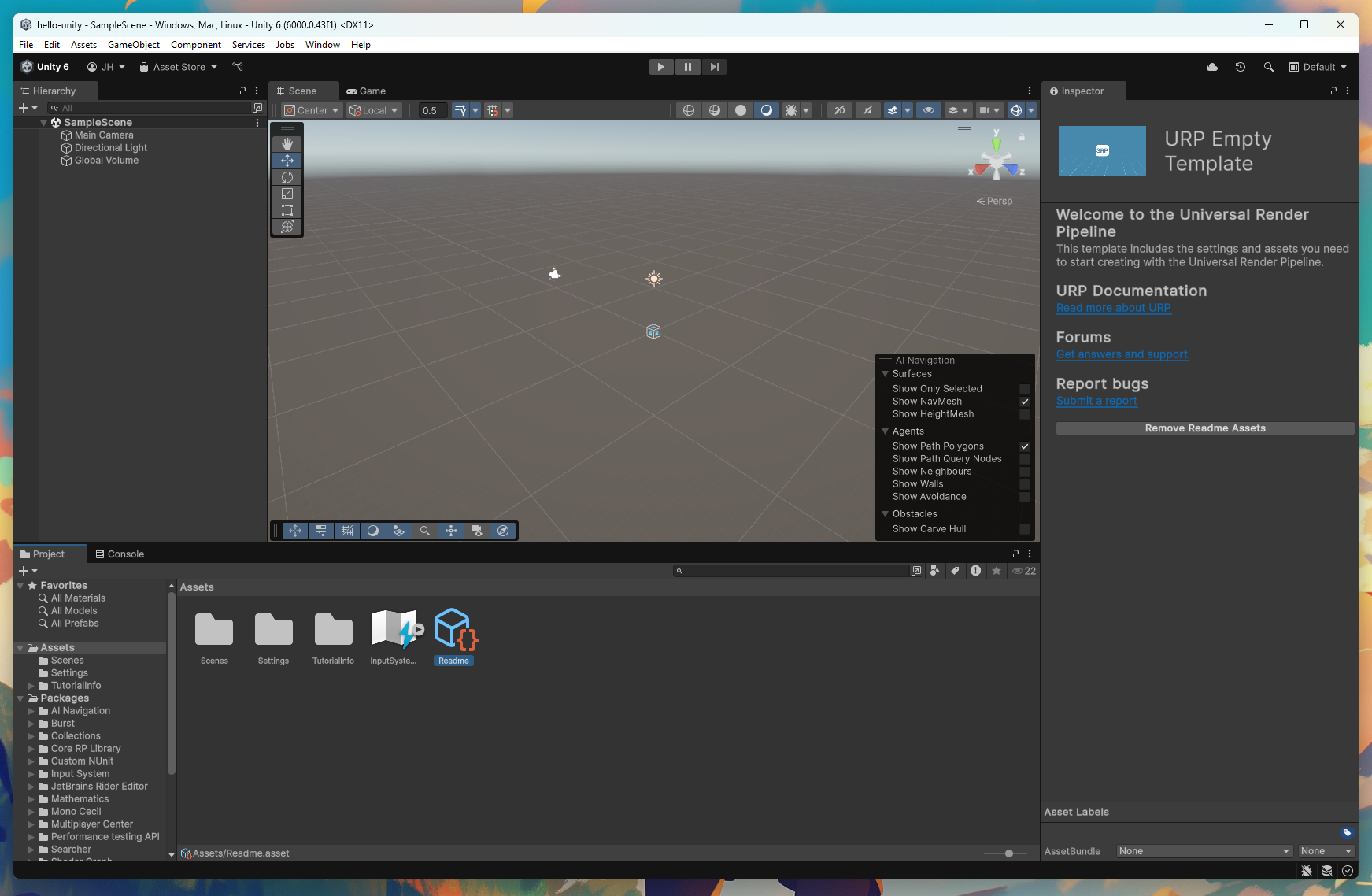
Task: Uncheck Show NavMesh checkbox
Action: pyautogui.click(x=1025, y=402)
